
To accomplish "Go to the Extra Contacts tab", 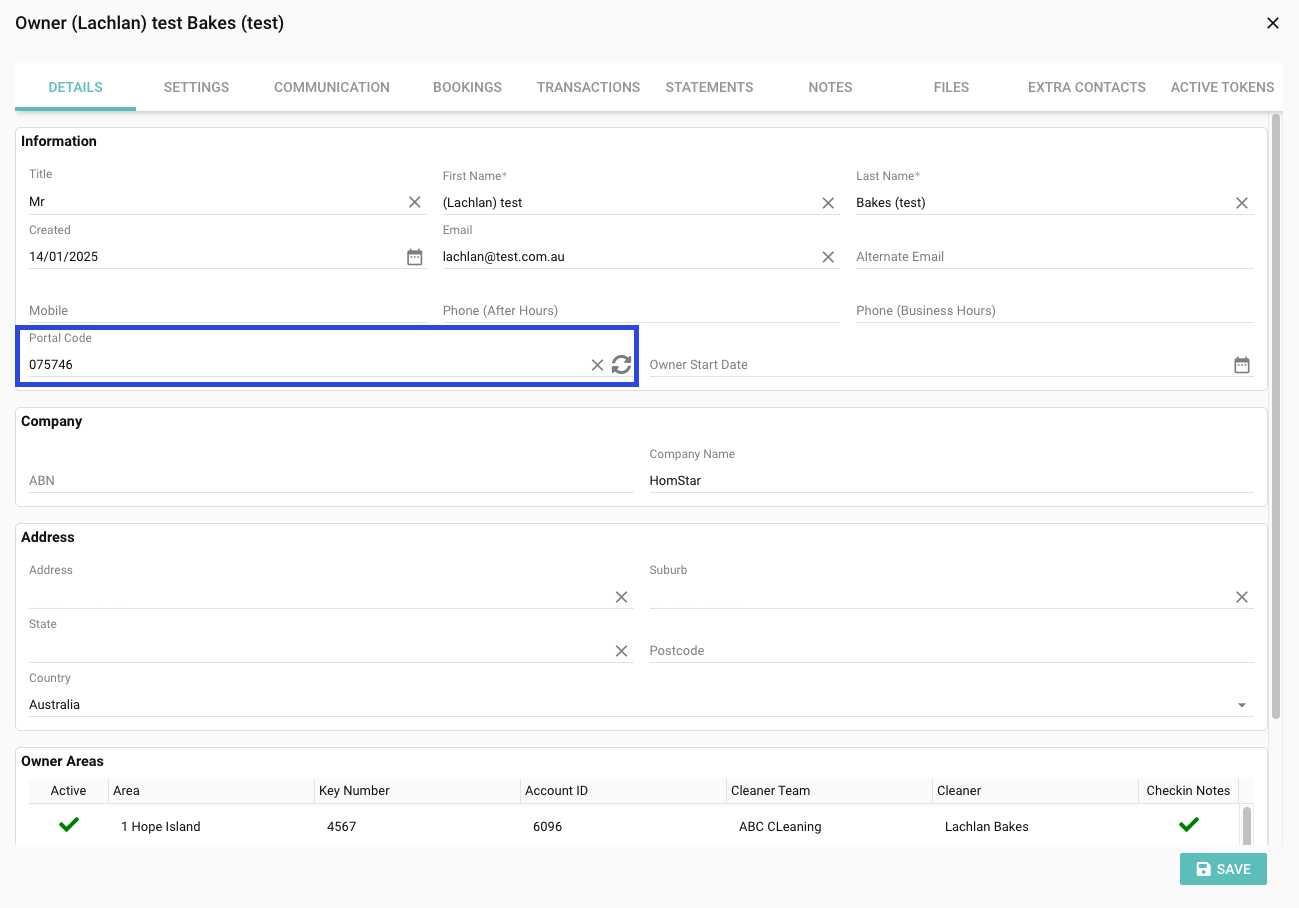I will pos(1086,87).
